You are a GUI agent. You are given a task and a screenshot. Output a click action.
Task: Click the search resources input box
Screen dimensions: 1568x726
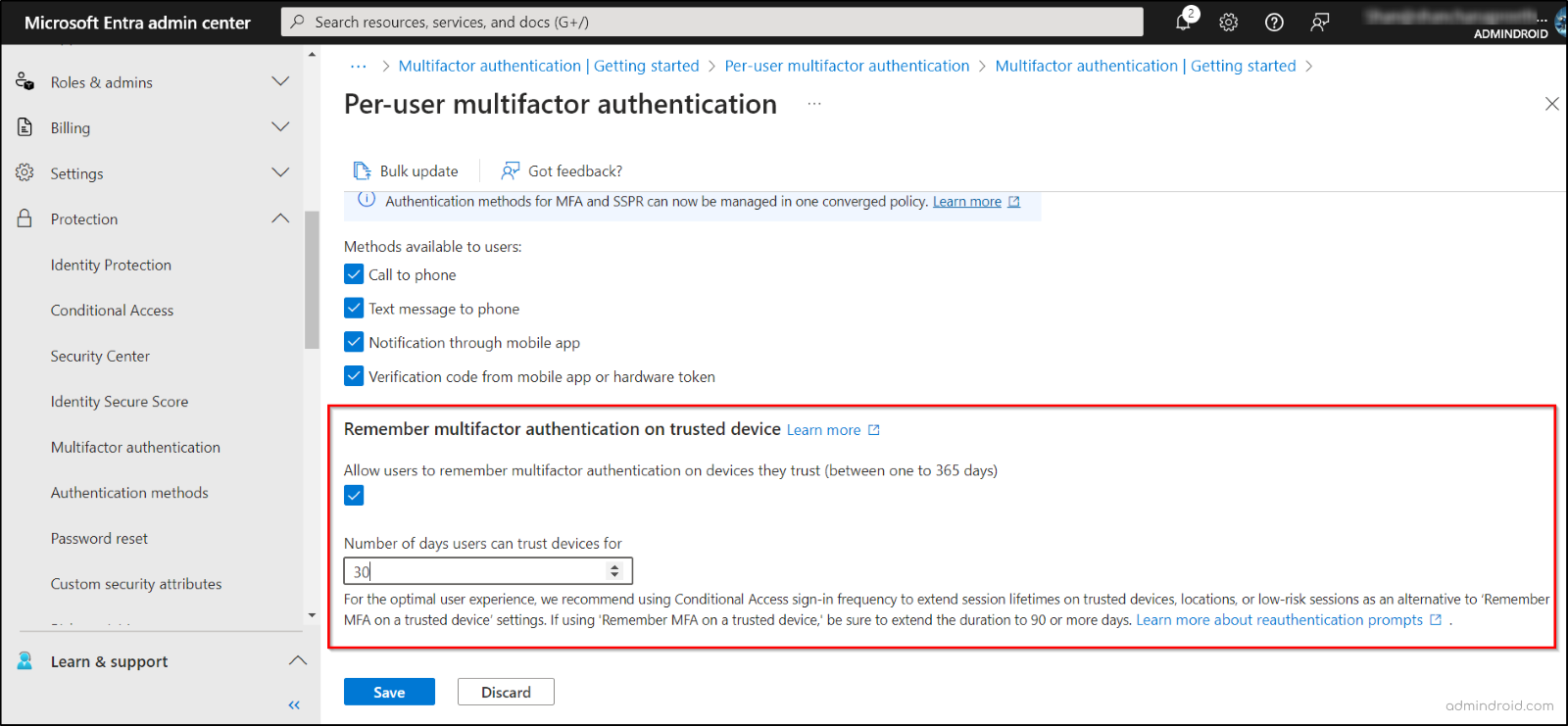click(712, 22)
